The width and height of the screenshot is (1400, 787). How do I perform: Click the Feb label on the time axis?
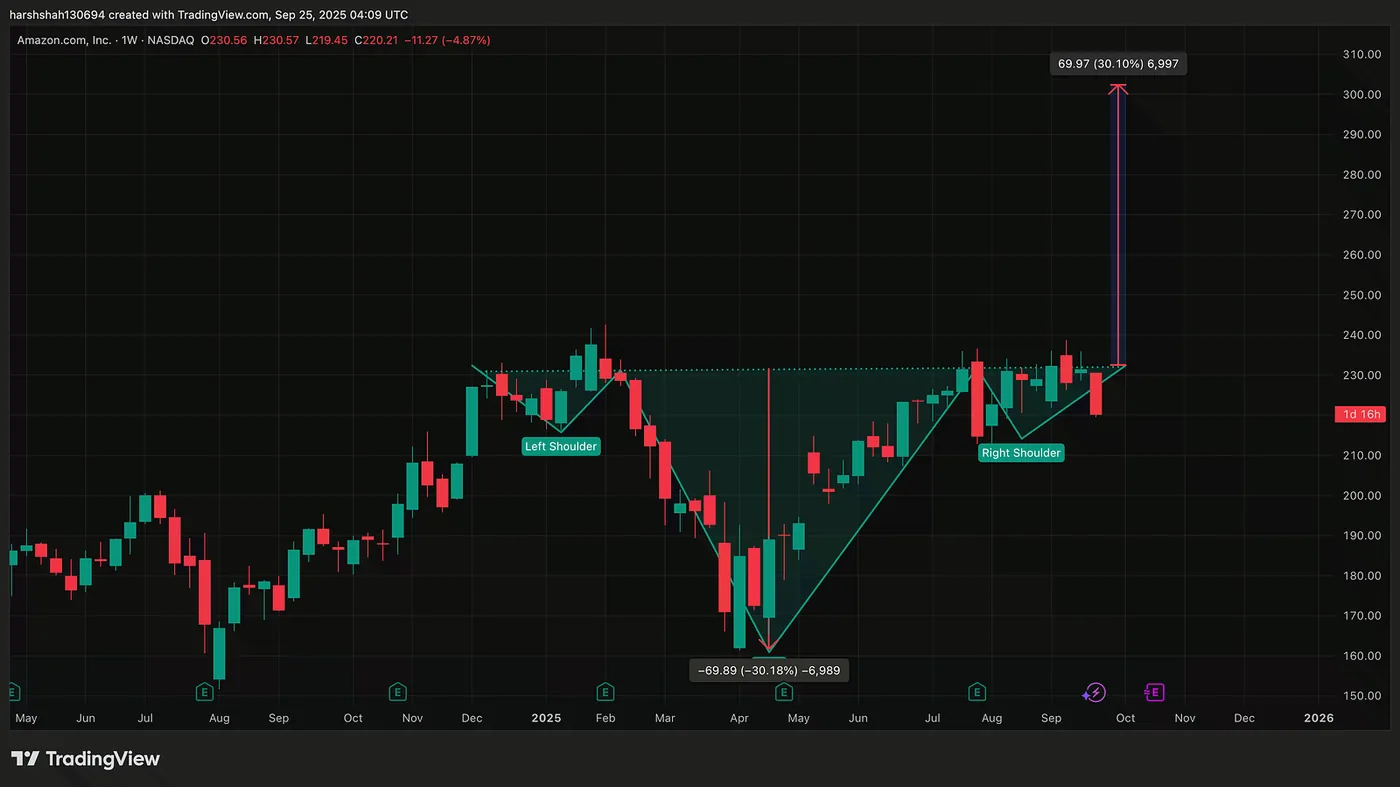tap(605, 718)
